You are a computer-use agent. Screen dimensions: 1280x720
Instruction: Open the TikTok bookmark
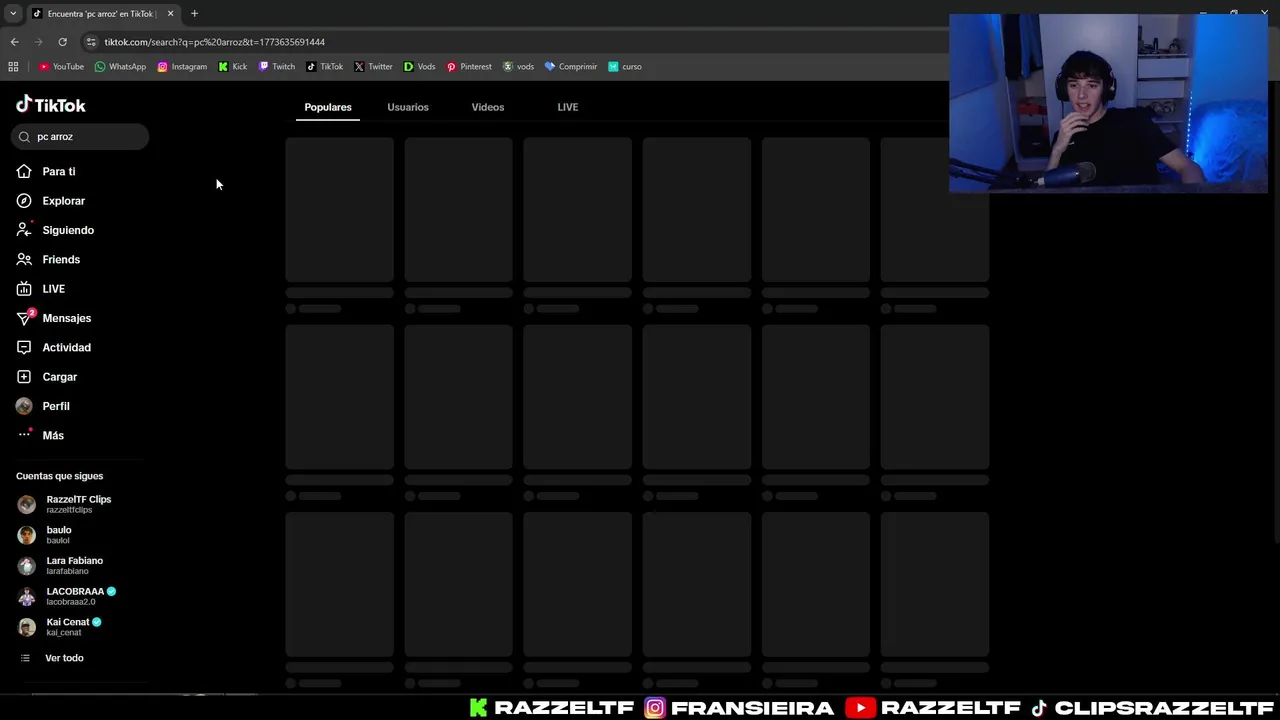point(325,67)
